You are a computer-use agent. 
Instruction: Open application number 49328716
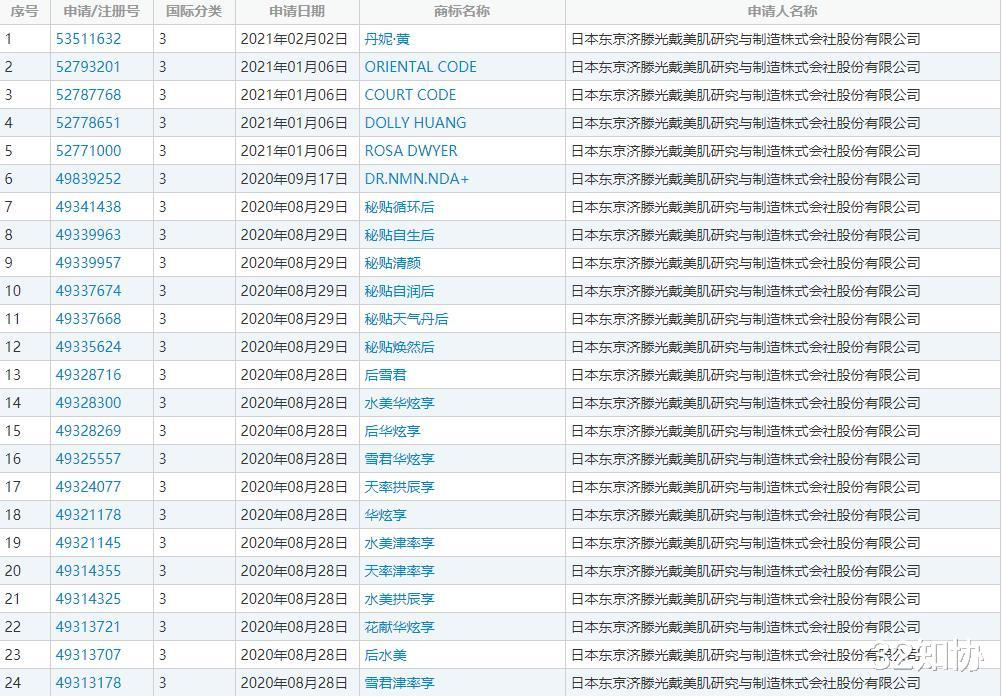[x=88, y=375]
